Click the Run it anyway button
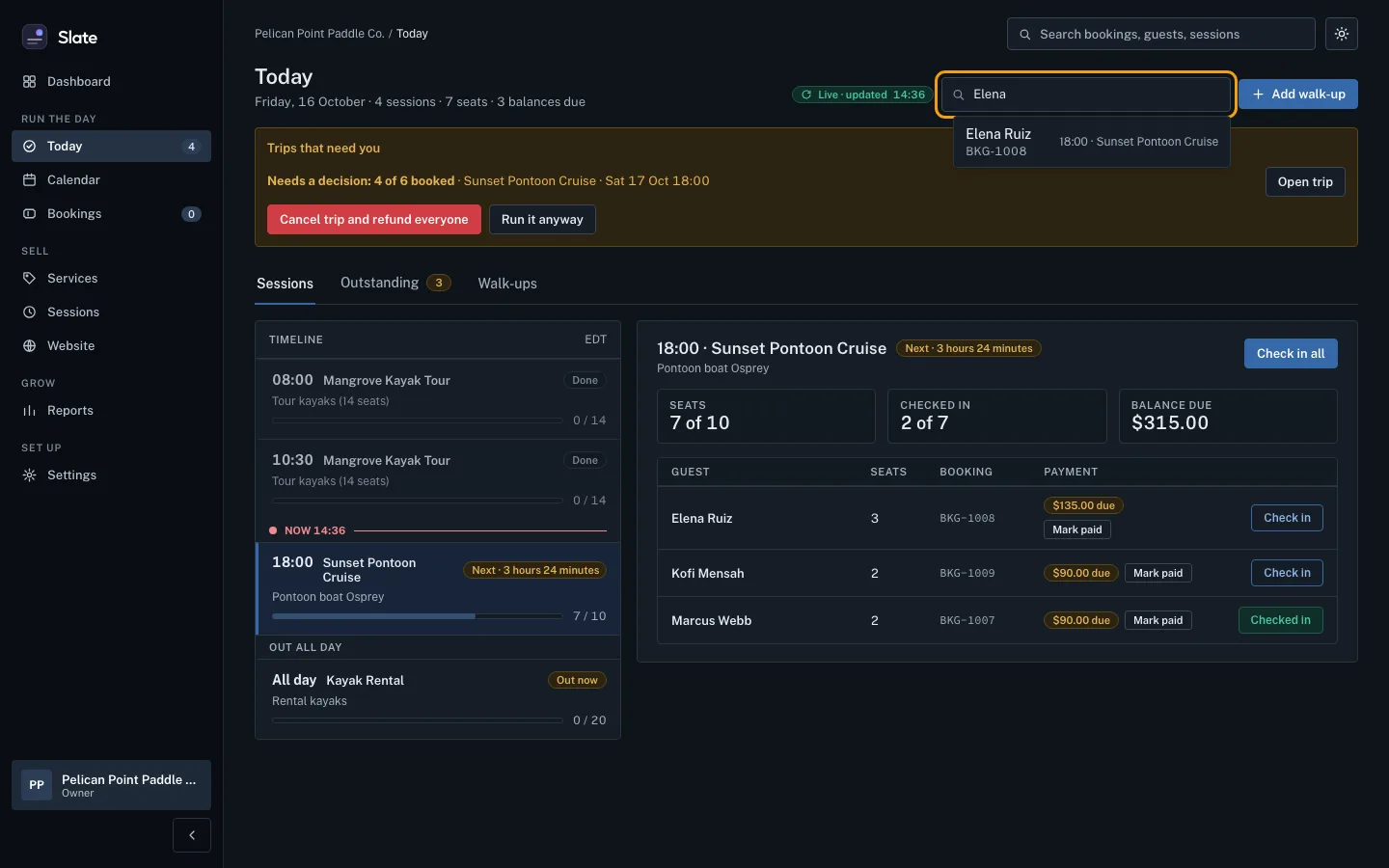 click(542, 220)
